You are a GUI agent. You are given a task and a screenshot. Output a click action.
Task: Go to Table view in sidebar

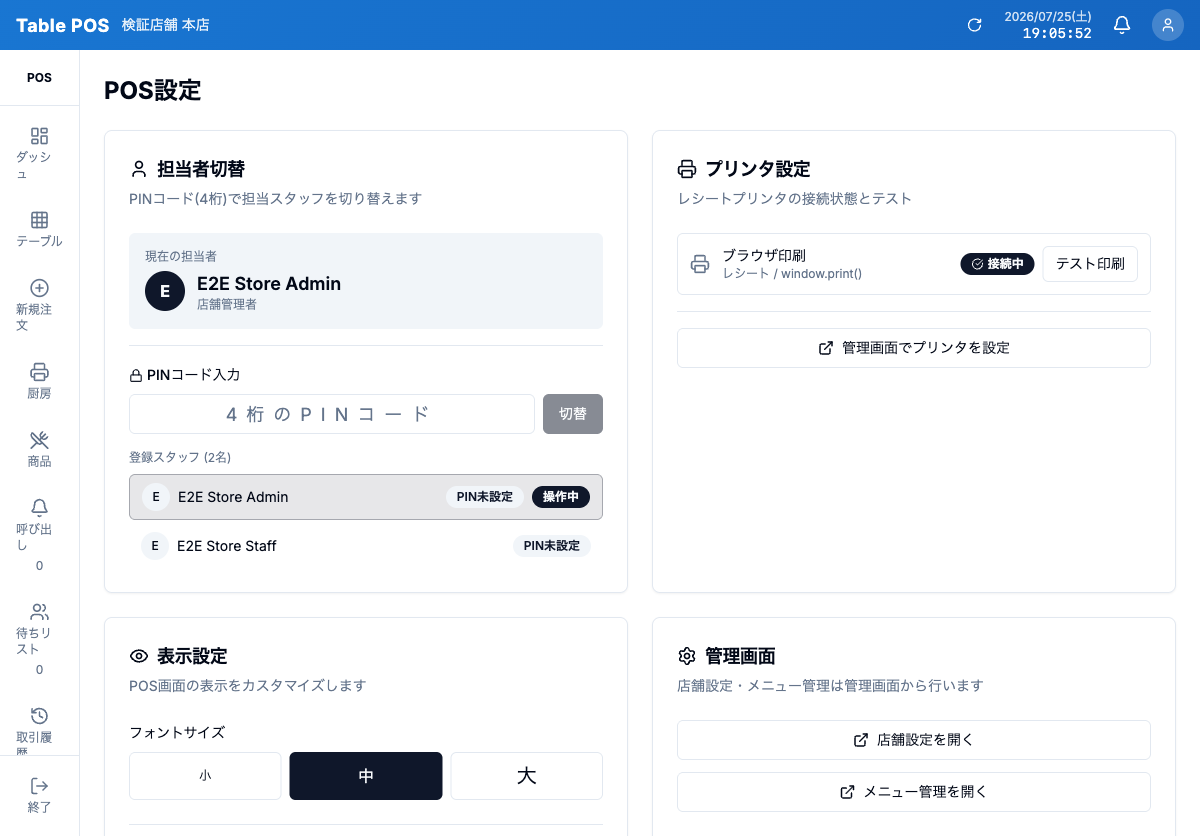(x=39, y=220)
